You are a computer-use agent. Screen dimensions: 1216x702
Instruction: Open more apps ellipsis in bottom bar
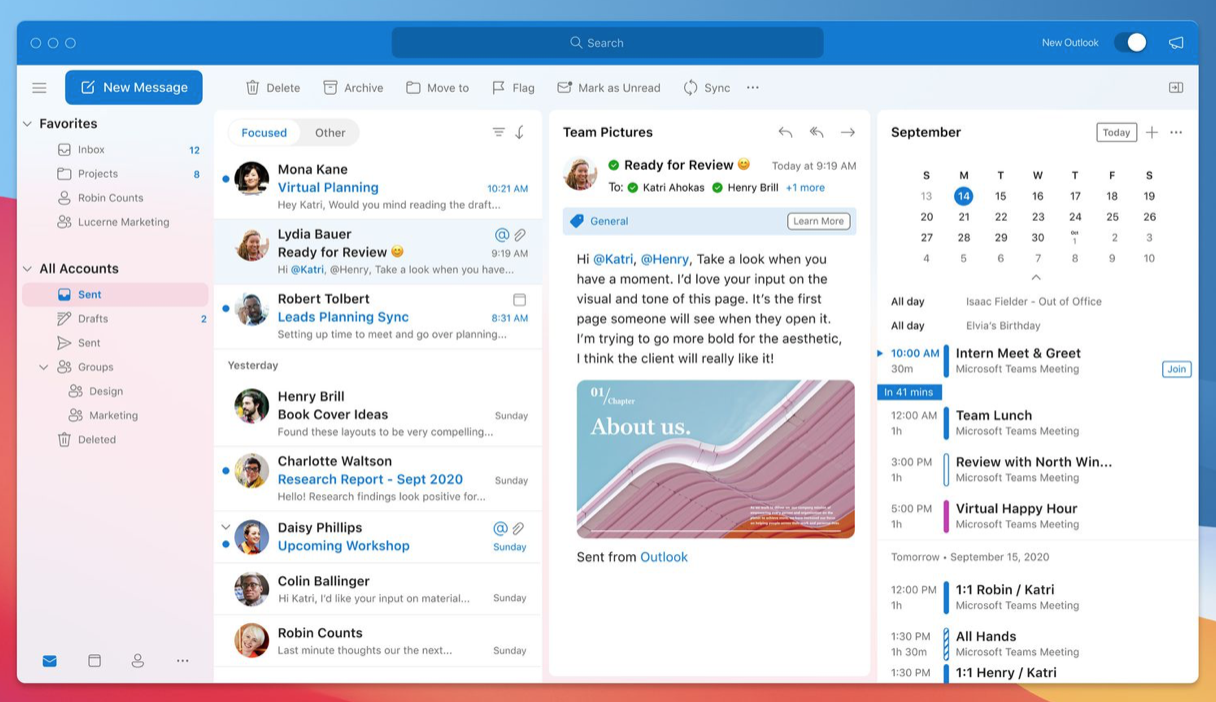pos(182,661)
